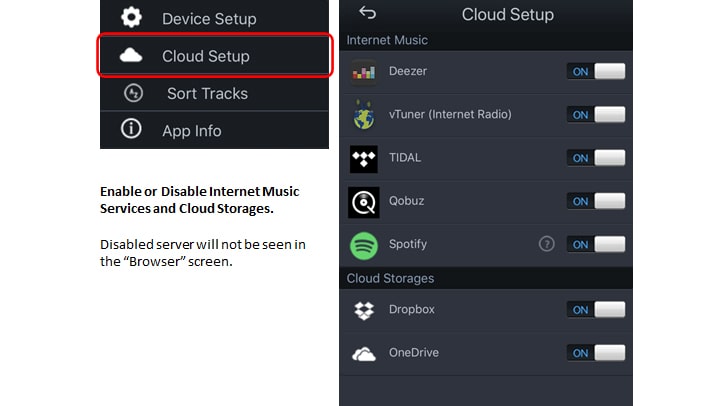This screenshot has width=725, height=406.
Task: Click the Deezer service icon
Action: coord(363,73)
